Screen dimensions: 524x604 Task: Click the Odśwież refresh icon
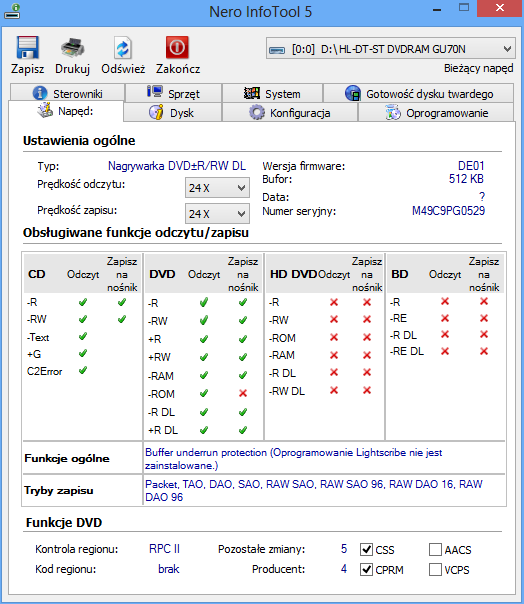click(x=123, y=48)
